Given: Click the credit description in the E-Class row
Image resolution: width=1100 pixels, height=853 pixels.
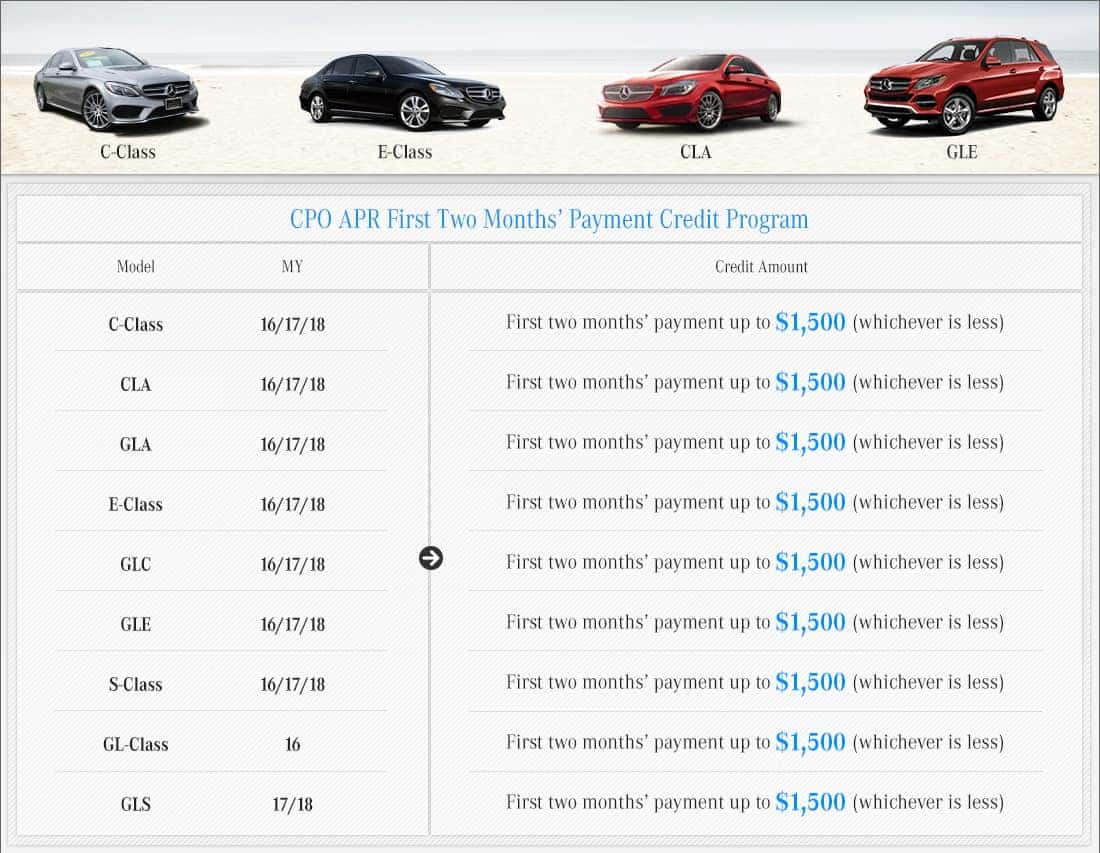Looking at the screenshot, I should [x=755, y=502].
